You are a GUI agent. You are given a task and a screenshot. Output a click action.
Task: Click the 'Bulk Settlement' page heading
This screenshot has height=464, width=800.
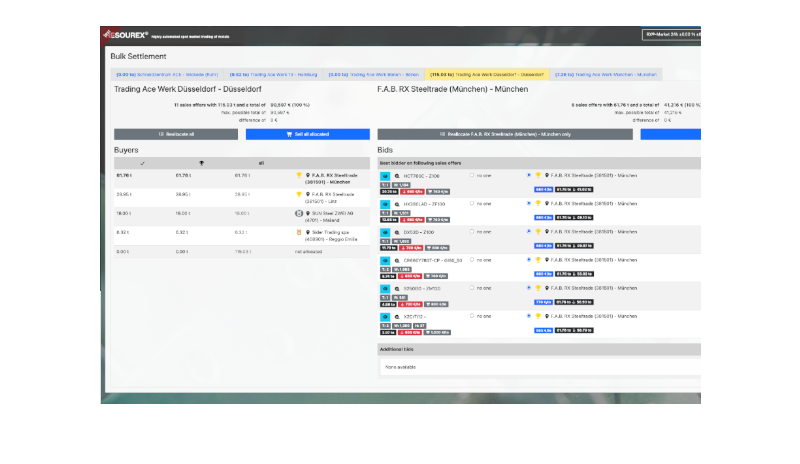[138, 56]
